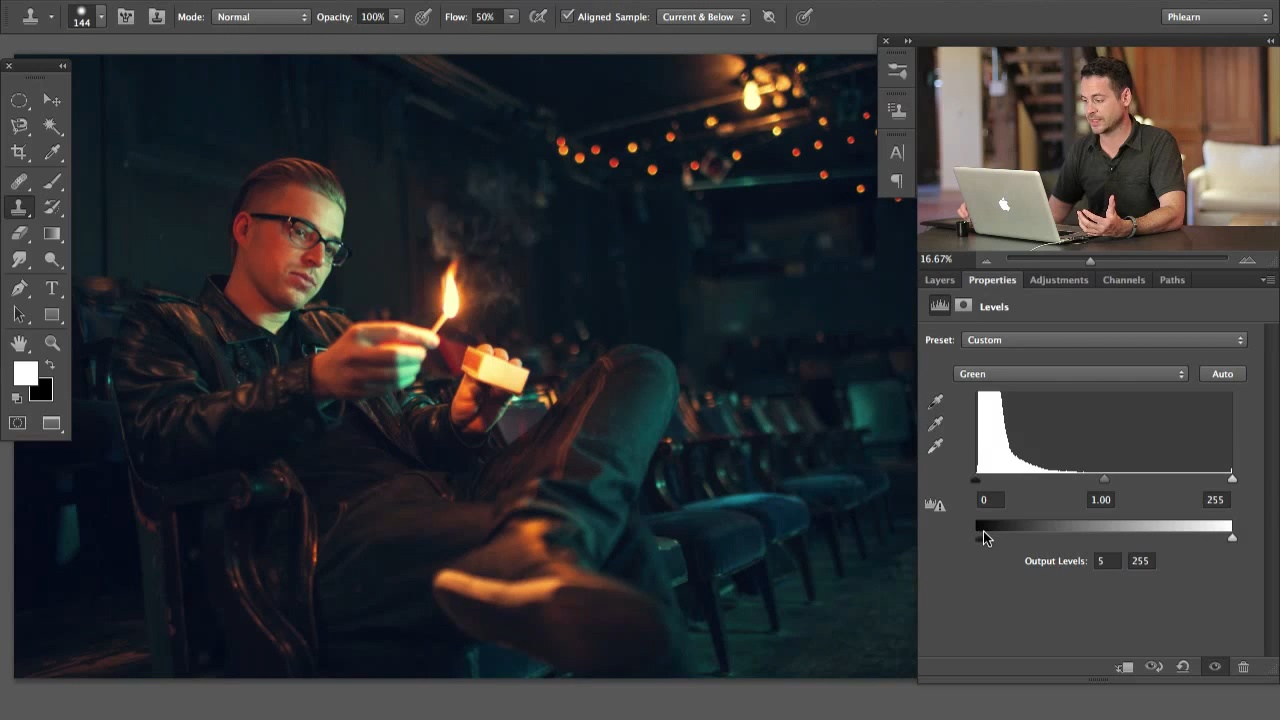Select the Eyedropper tool in the toolbox
This screenshot has width=1280, height=720.
click(52, 152)
